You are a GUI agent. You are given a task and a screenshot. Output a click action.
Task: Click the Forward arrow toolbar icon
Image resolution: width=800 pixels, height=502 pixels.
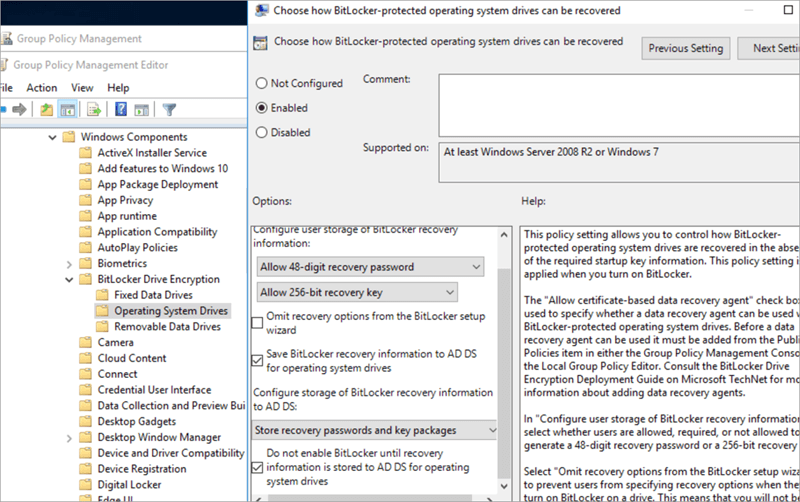(x=18, y=110)
